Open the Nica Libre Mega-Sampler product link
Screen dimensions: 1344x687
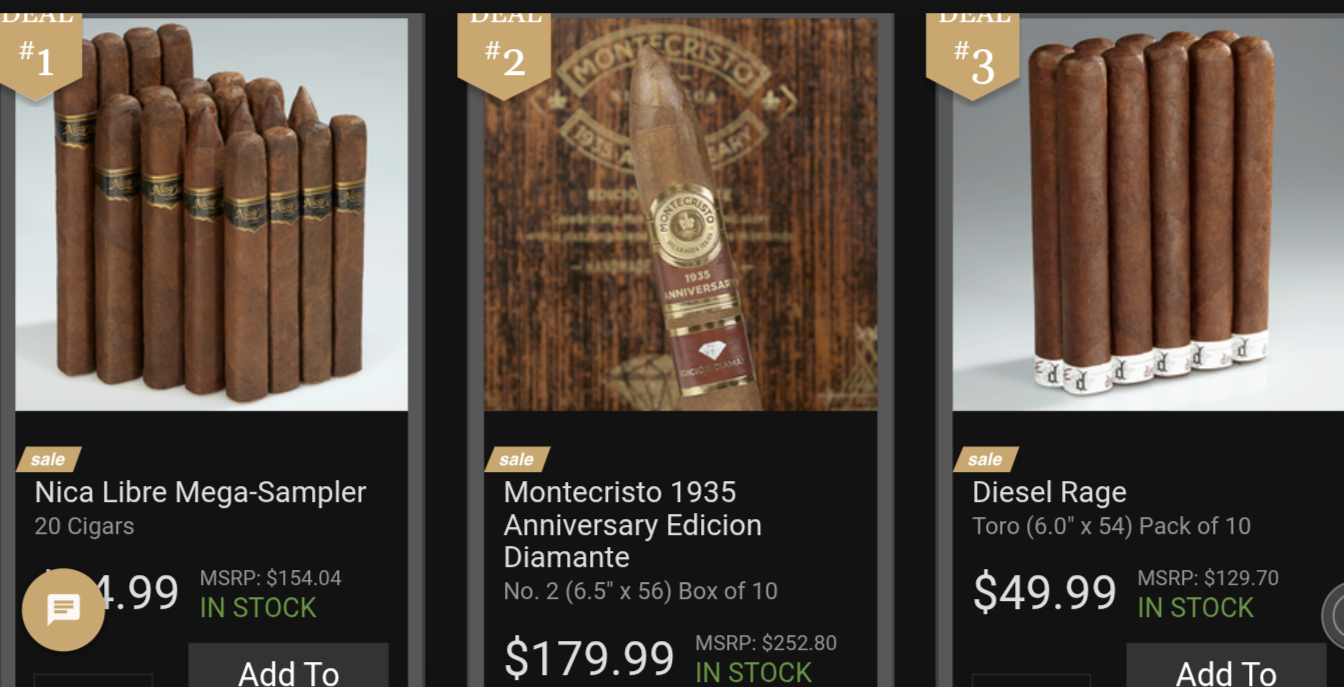(200, 492)
